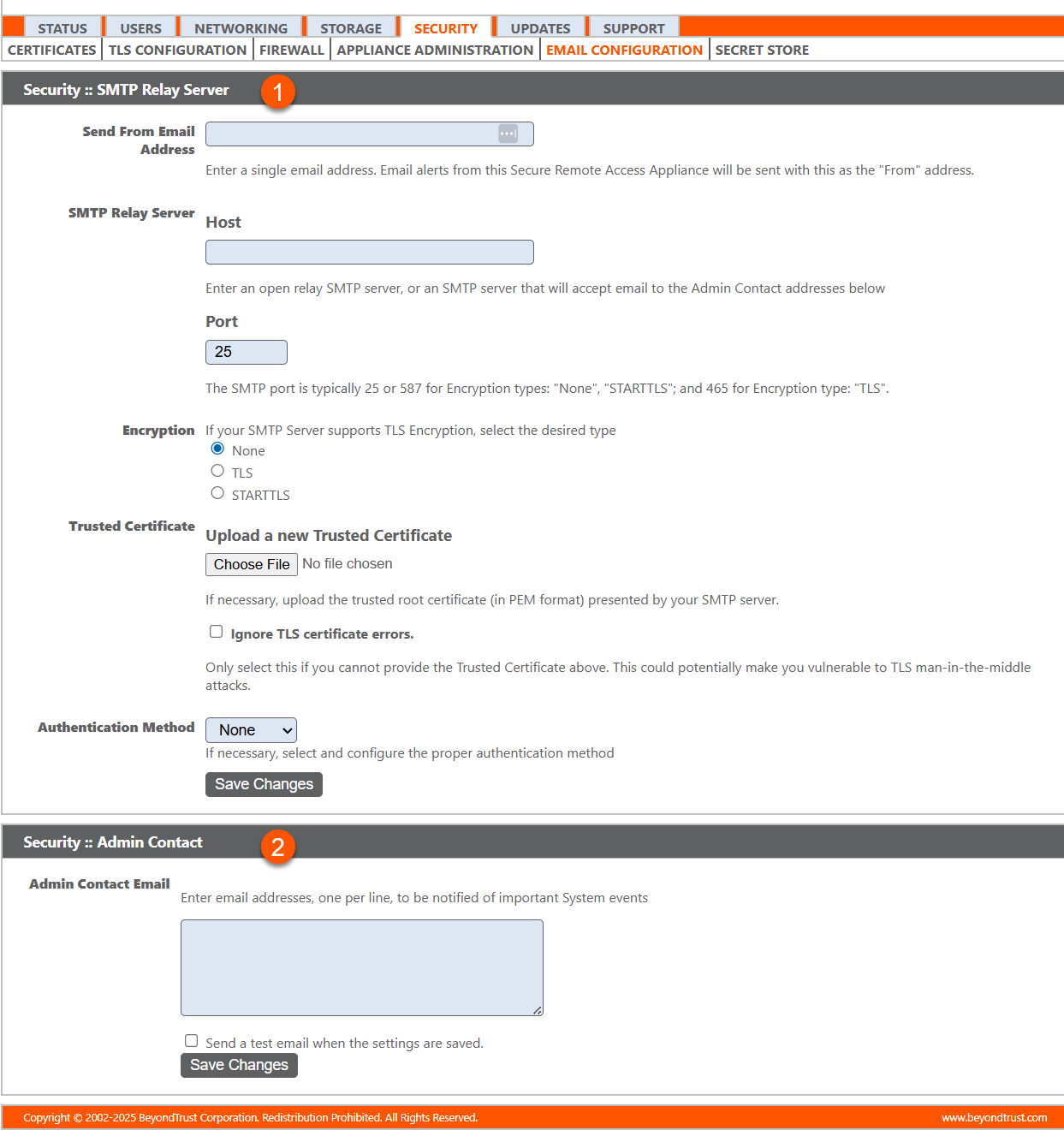Open the Authentication Method dropdown

pos(251,730)
